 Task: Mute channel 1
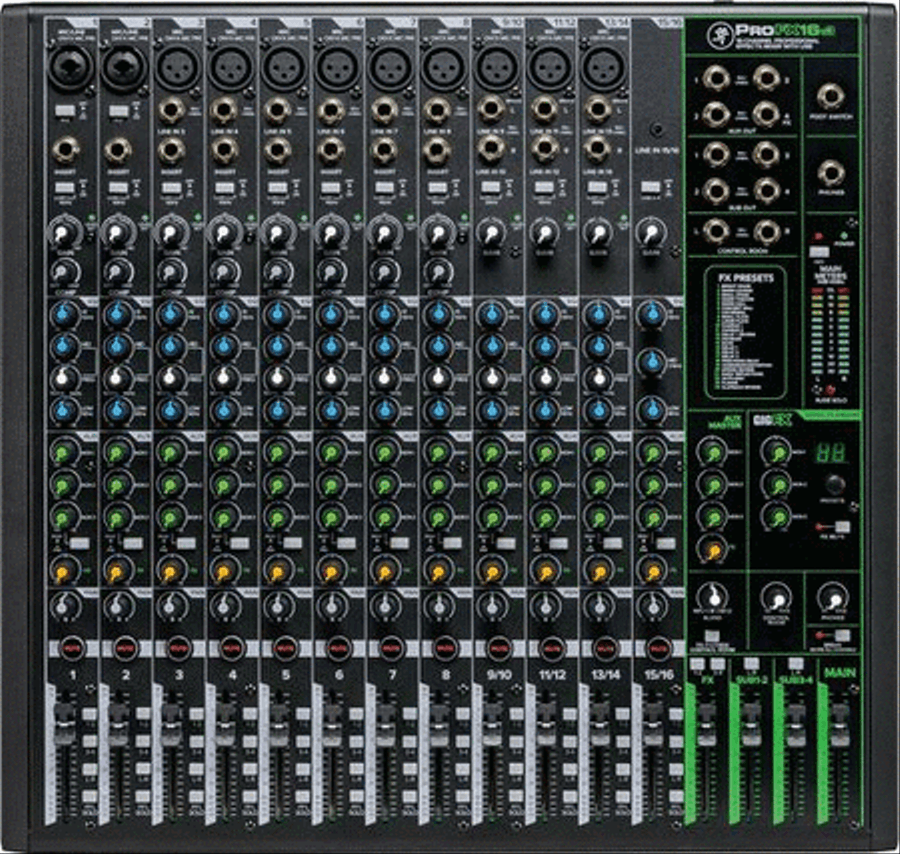point(71,649)
